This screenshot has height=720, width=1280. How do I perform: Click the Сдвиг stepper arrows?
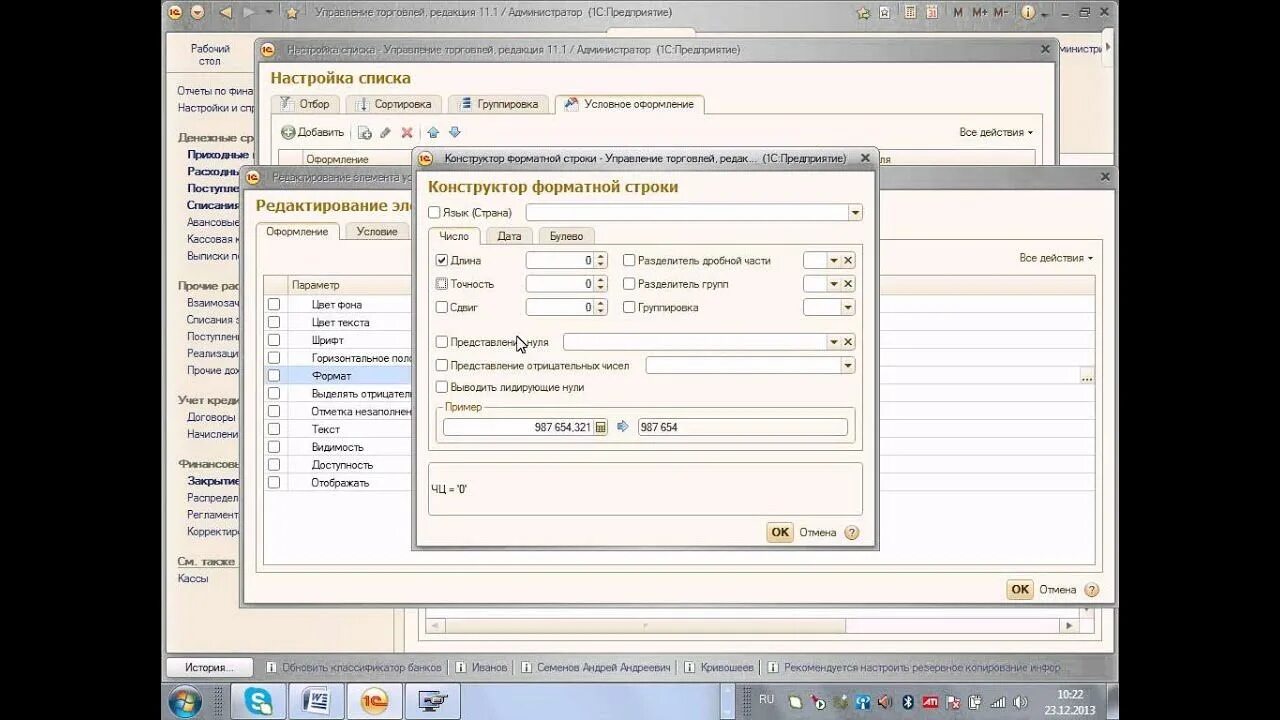tap(600, 307)
